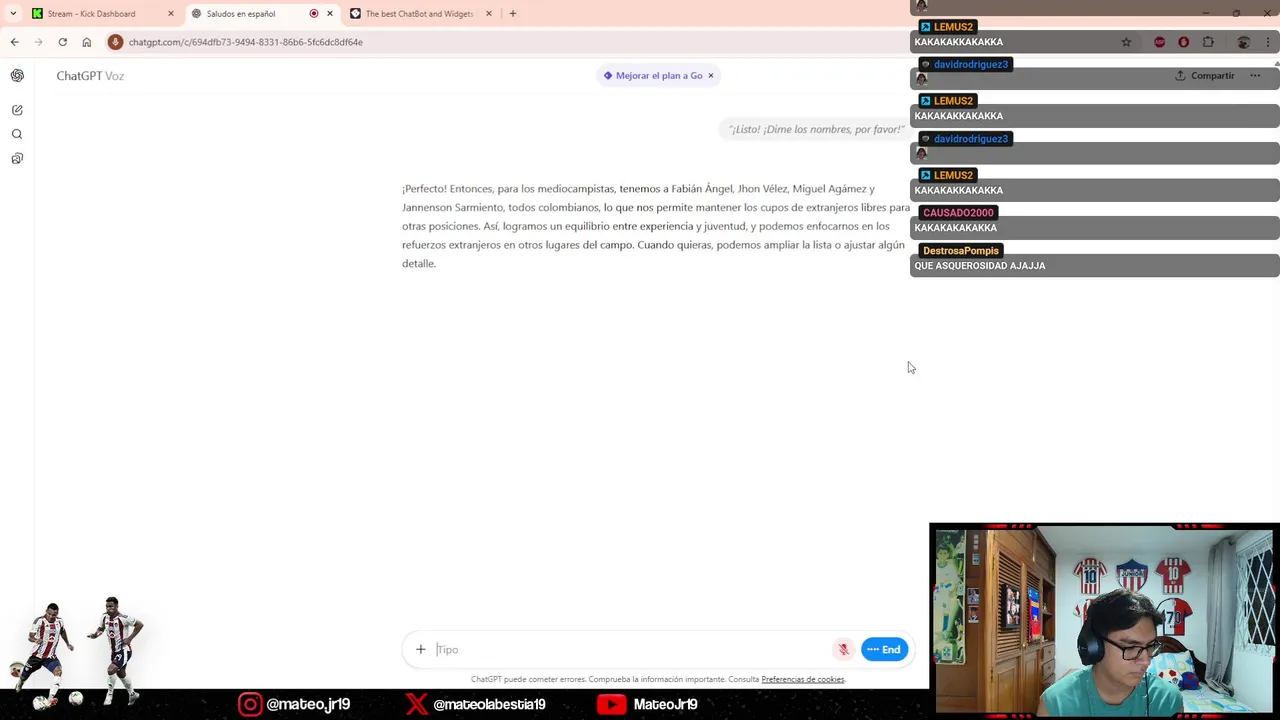The height and width of the screenshot is (720, 1280).
Task: Click the 'QUE ASQUEROSIDAD AJAJJA' chat message
Action: 980,266
